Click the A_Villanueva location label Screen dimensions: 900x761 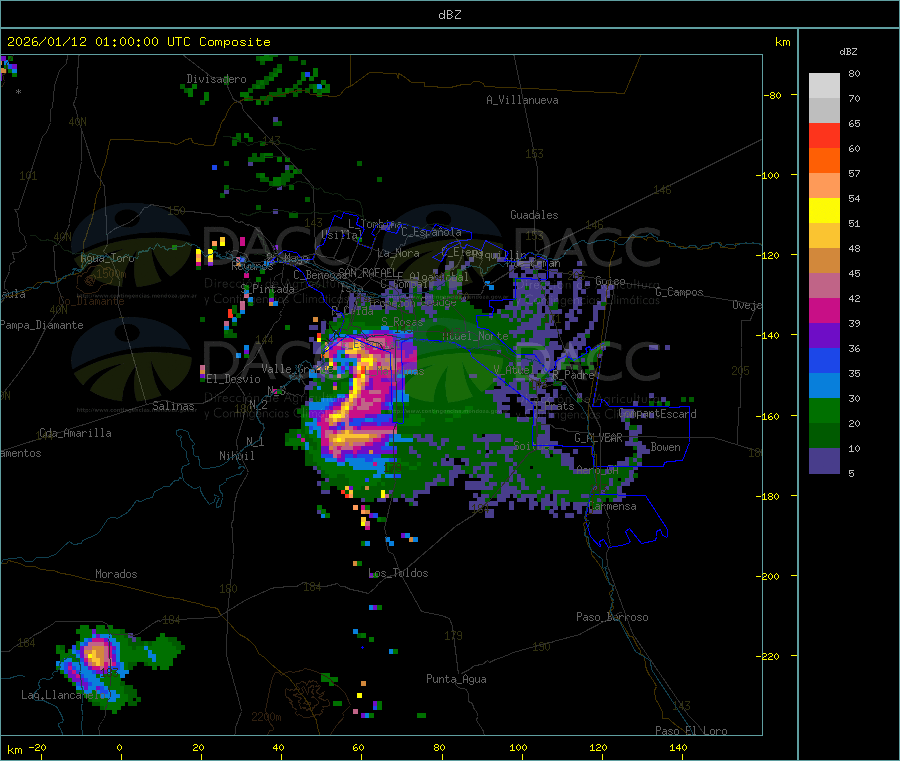522,100
